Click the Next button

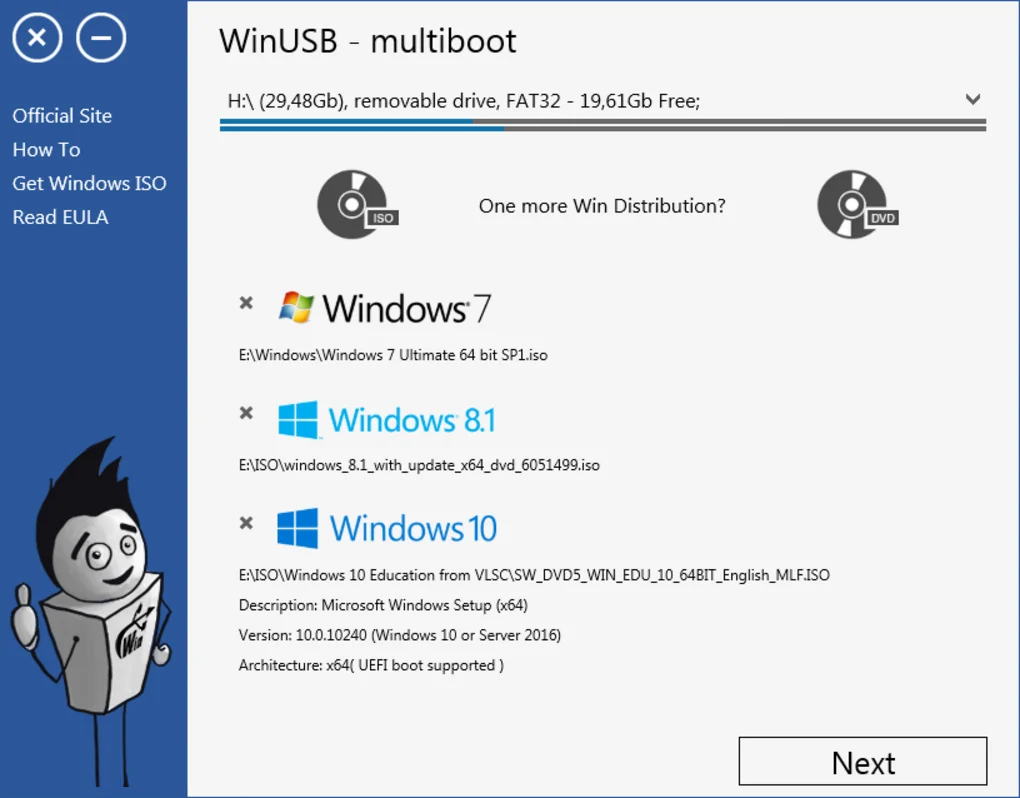click(x=863, y=761)
